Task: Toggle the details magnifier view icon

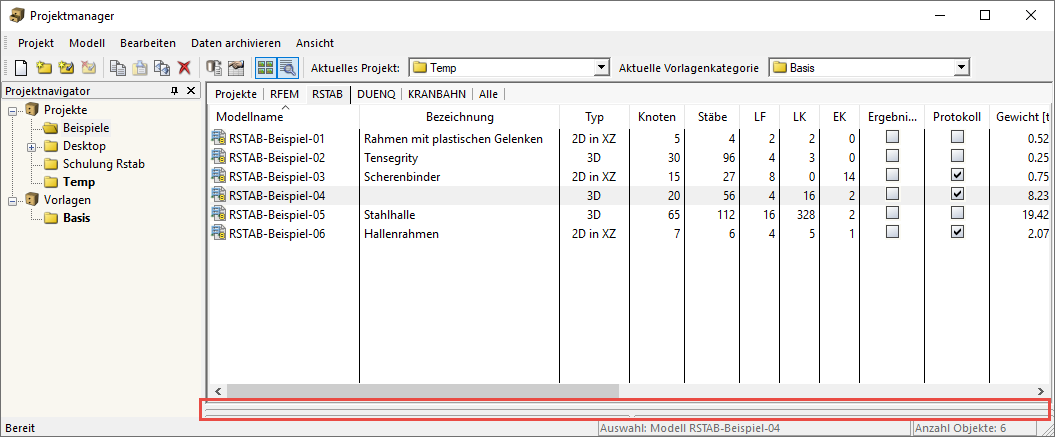Action: [x=287, y=67]
